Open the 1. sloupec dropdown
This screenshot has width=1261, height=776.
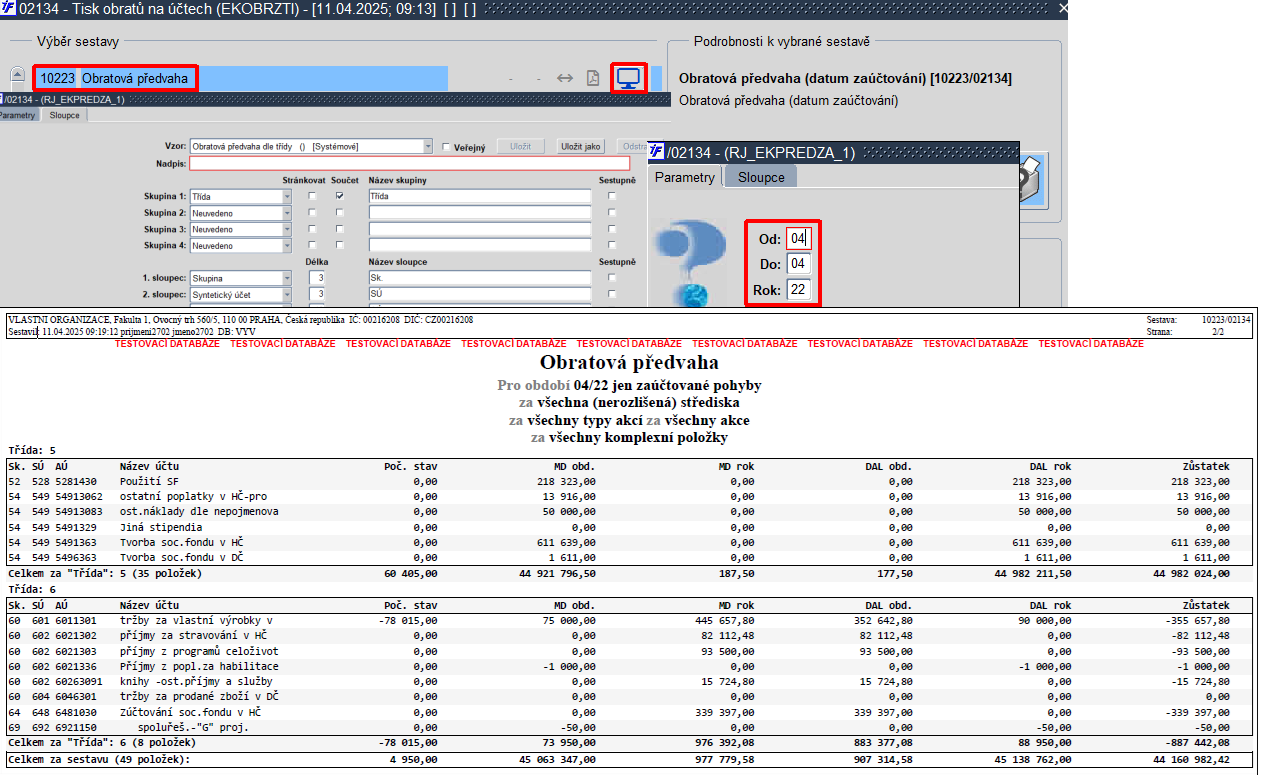pos(287,278)
